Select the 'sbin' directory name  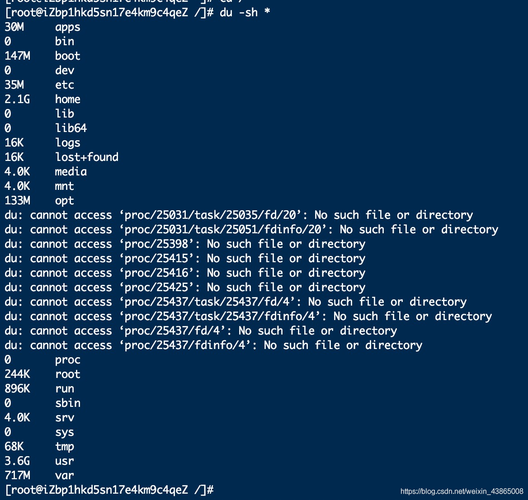68,403
